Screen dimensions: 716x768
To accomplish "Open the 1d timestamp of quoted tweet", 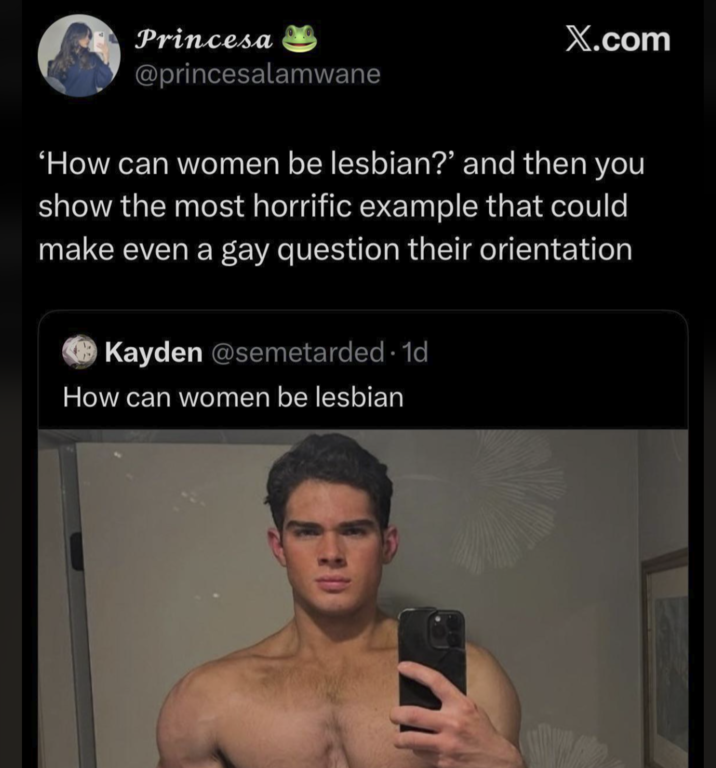I will [x=415, y=352].
